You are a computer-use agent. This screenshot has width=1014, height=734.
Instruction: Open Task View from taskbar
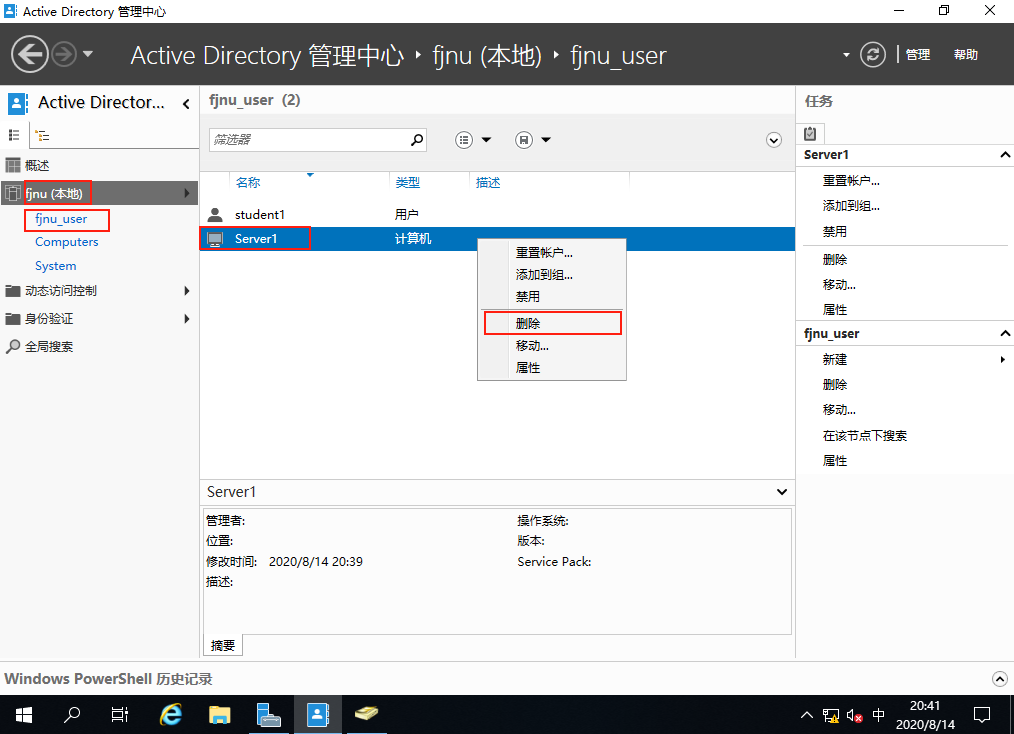click(120, 715)
